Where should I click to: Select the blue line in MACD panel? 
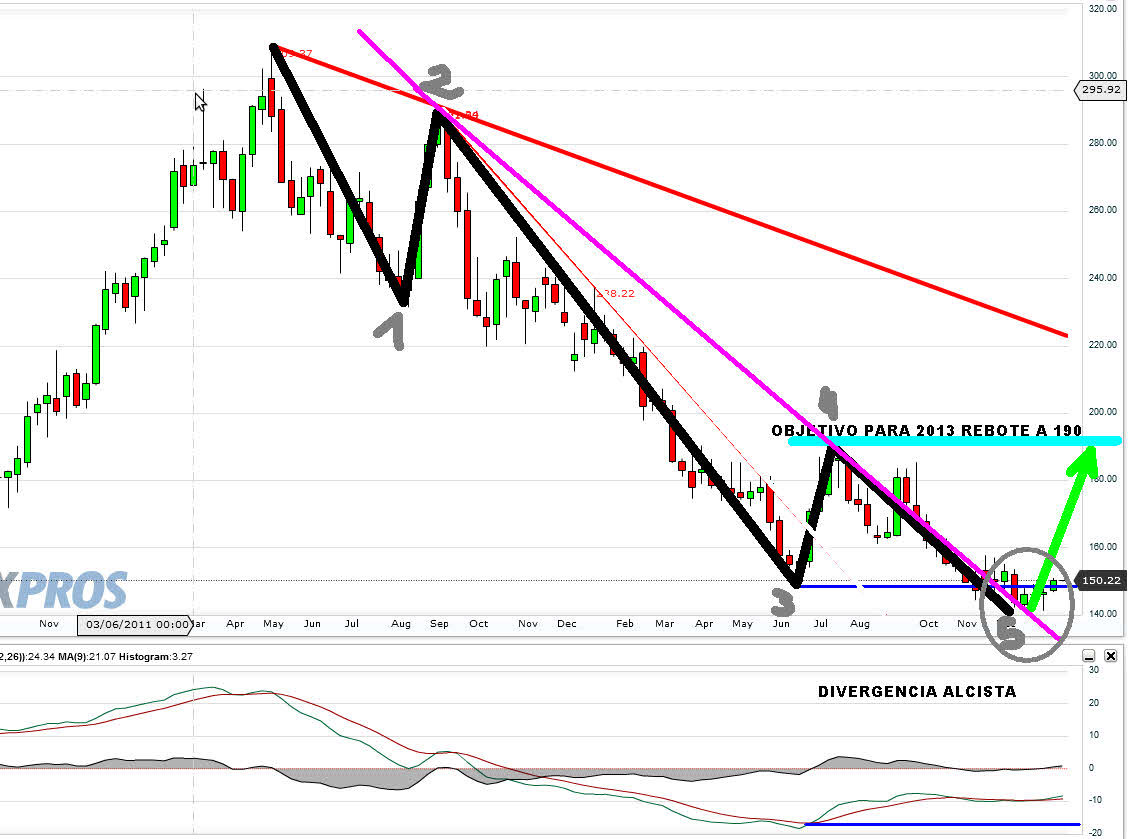tap(940, 824)
